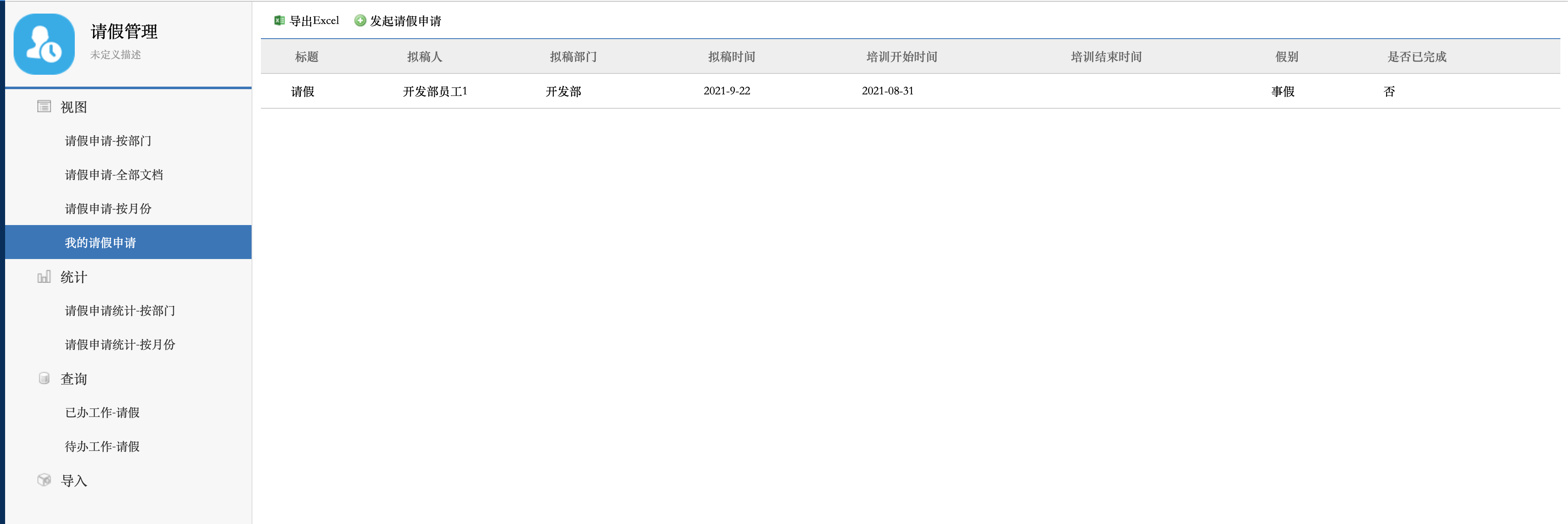Click the 未定义描述 subtitle text
This screenshot has width=1568, height=524.
[x=116, y=55]
